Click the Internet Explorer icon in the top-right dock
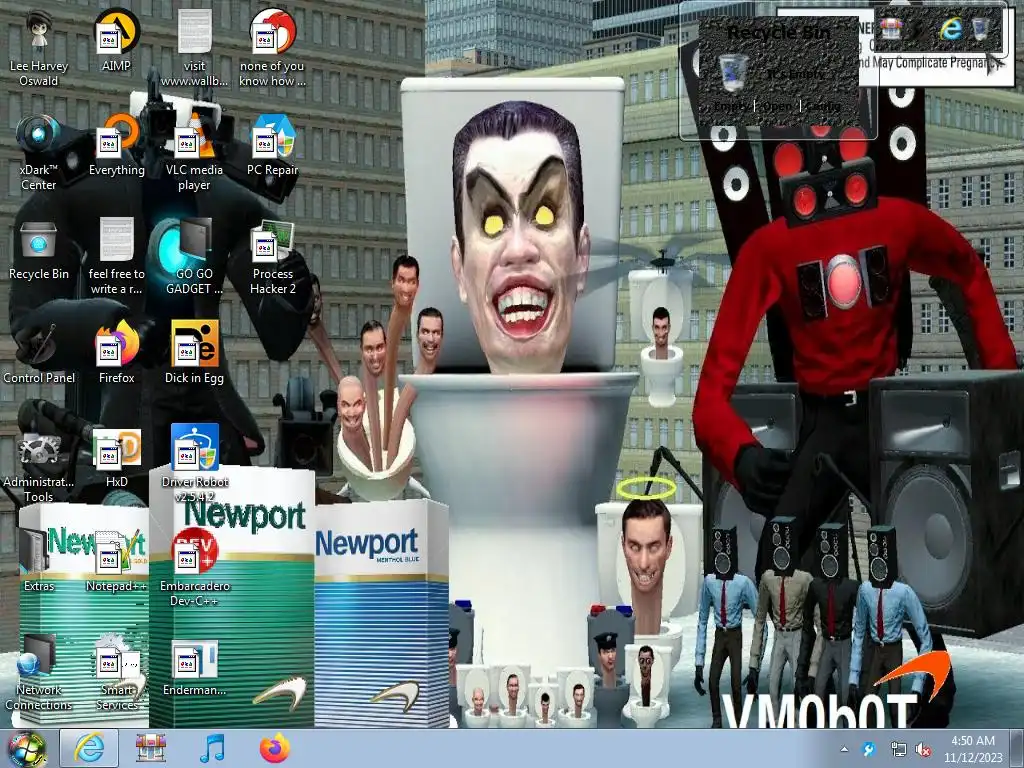 (x=951, y=29)
